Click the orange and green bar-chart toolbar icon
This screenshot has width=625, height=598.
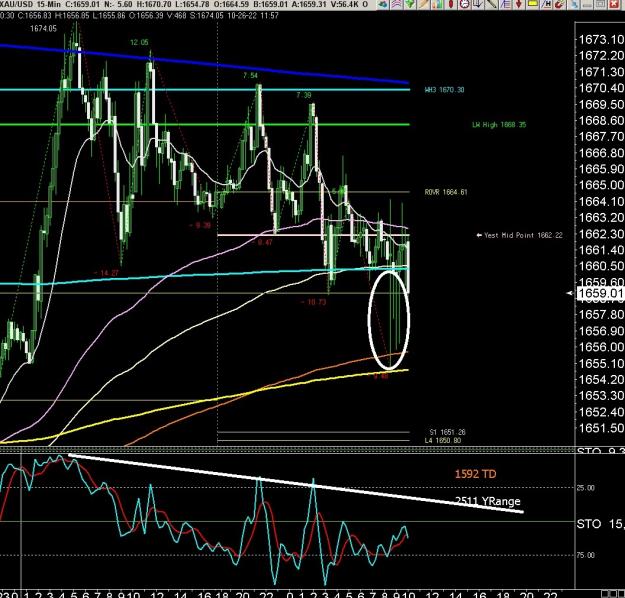pos(438,4)
